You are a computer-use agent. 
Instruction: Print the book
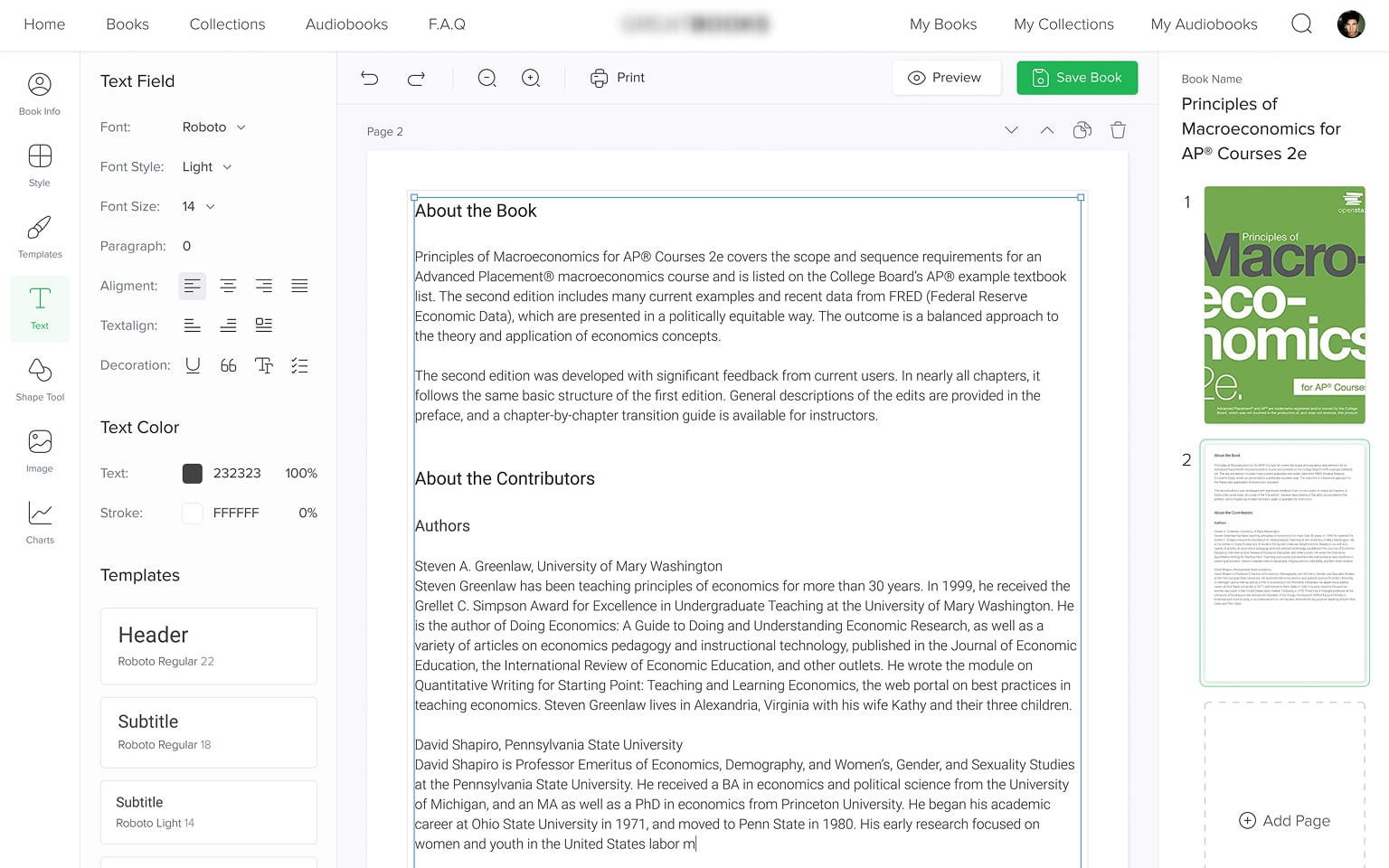[618, 78]
